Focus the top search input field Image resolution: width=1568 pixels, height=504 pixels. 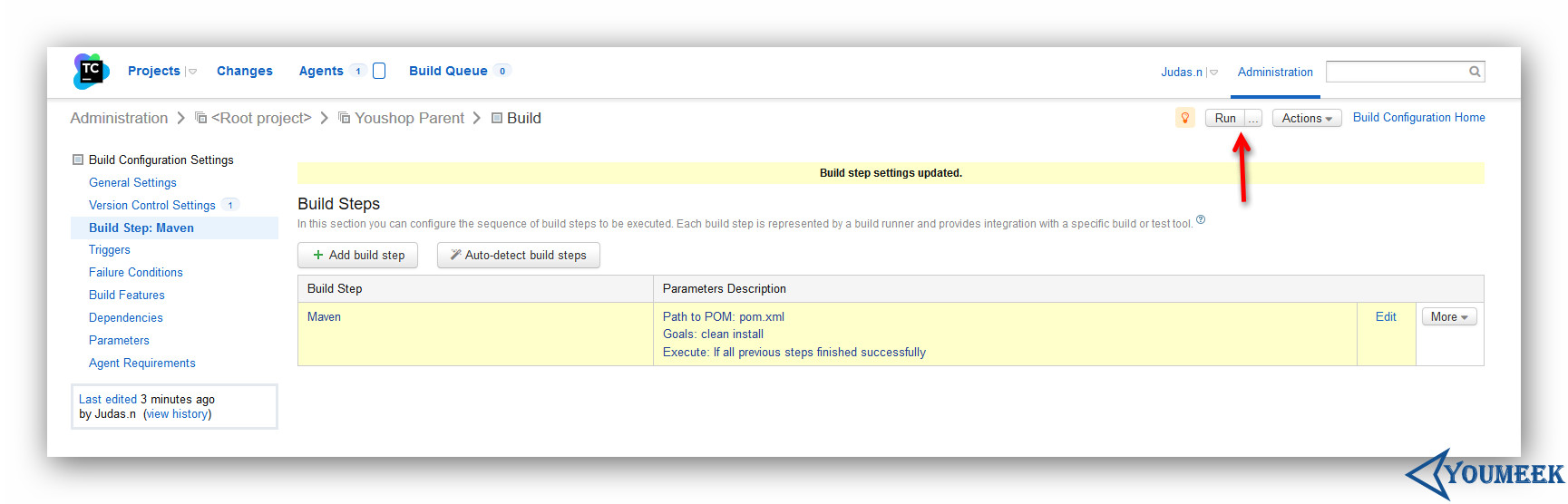coord(1397,72)
